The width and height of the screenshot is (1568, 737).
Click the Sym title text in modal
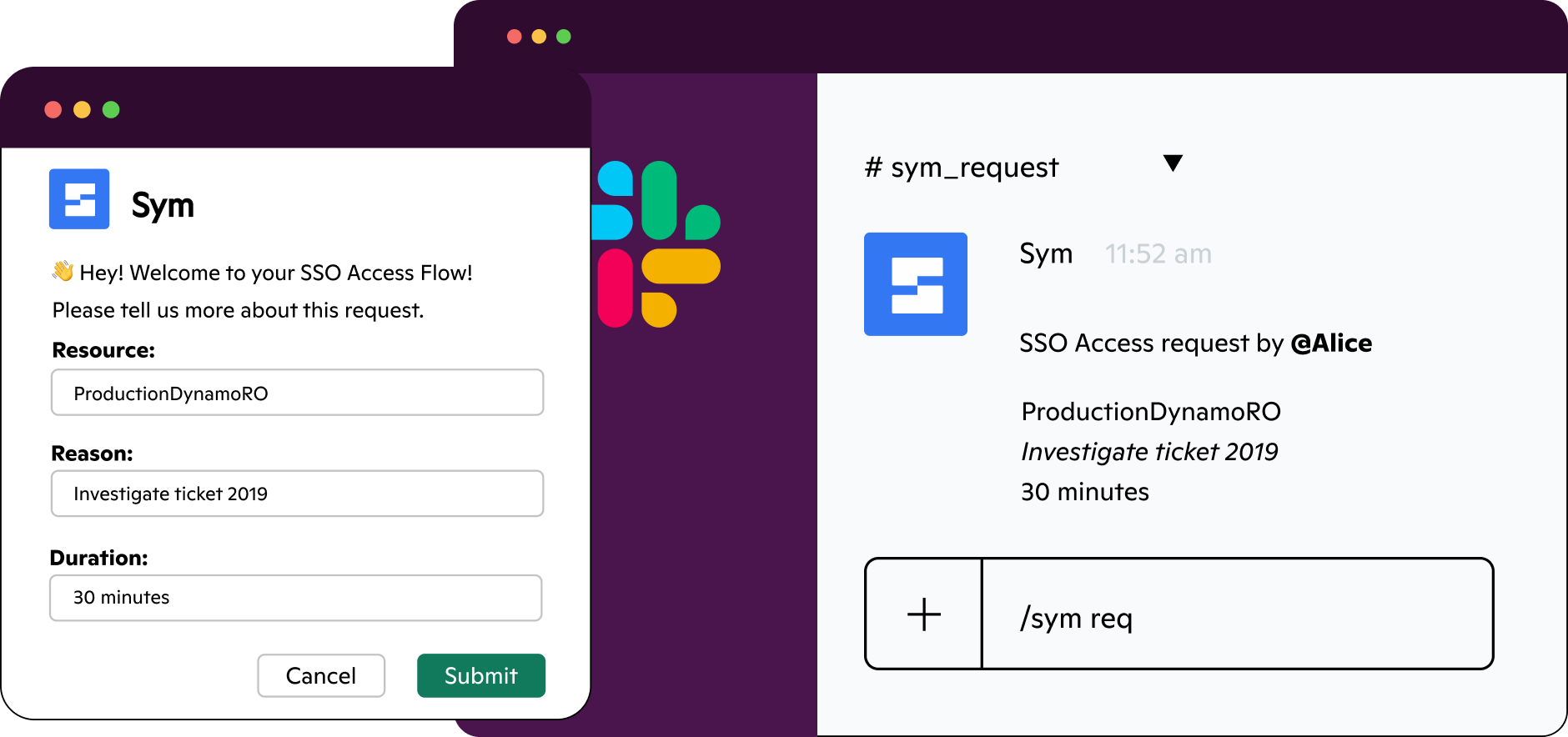click(x=163, y=205)
